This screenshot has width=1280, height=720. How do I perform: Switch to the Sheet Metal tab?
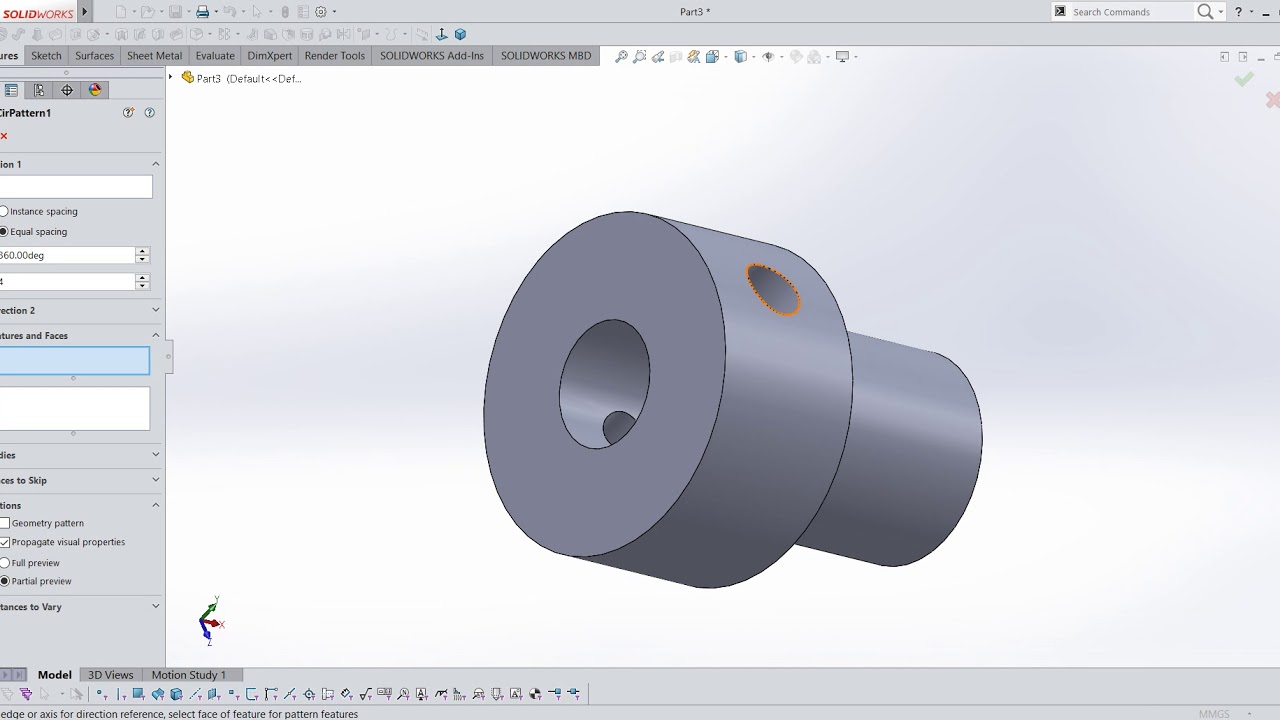154,56
